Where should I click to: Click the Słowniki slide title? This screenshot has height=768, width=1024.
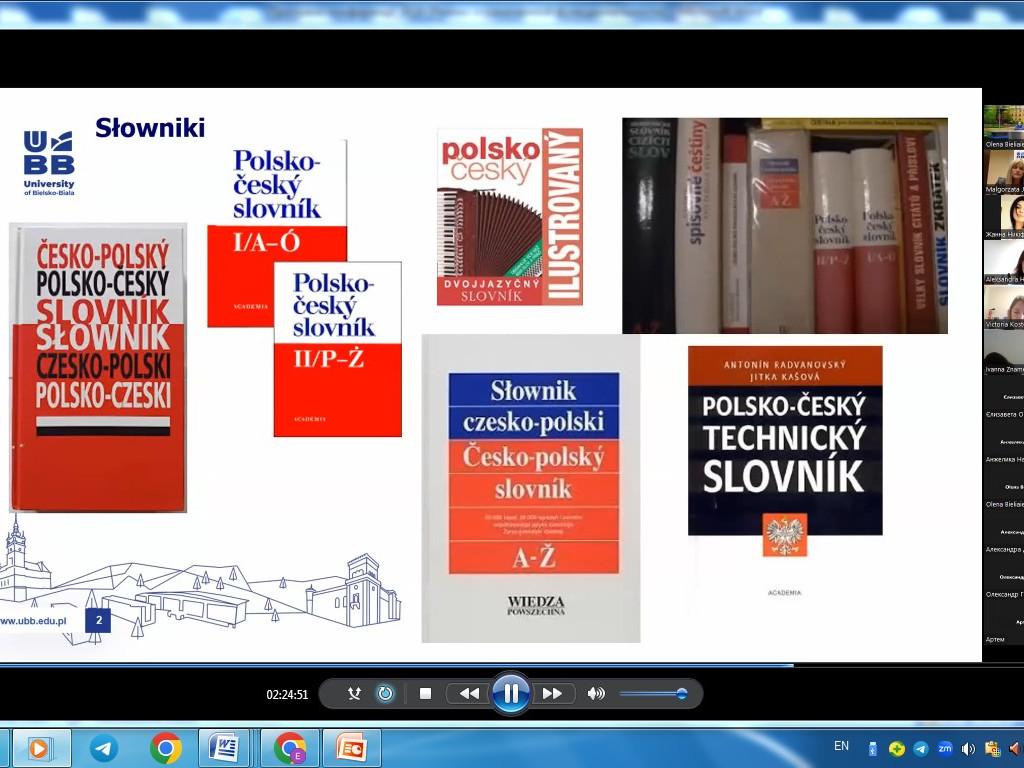pos(150,127)
